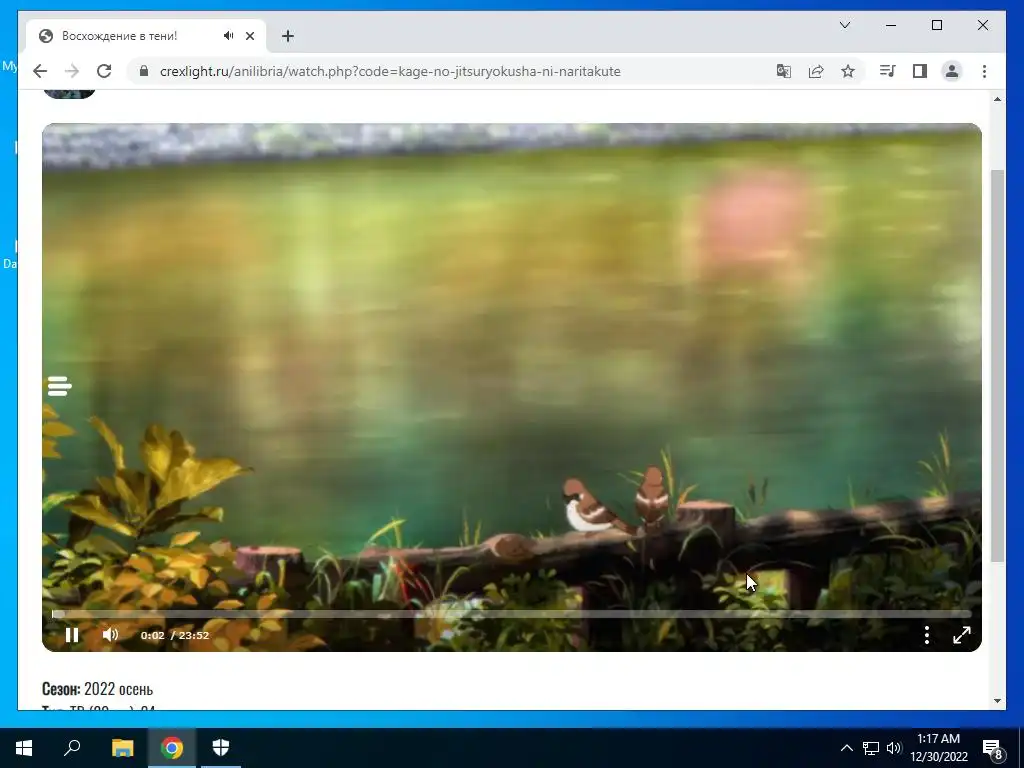This screenshot has height=768, width=1024.
Task: Click the 0:02 / 23:52 time display
Action: coord(175,635)
